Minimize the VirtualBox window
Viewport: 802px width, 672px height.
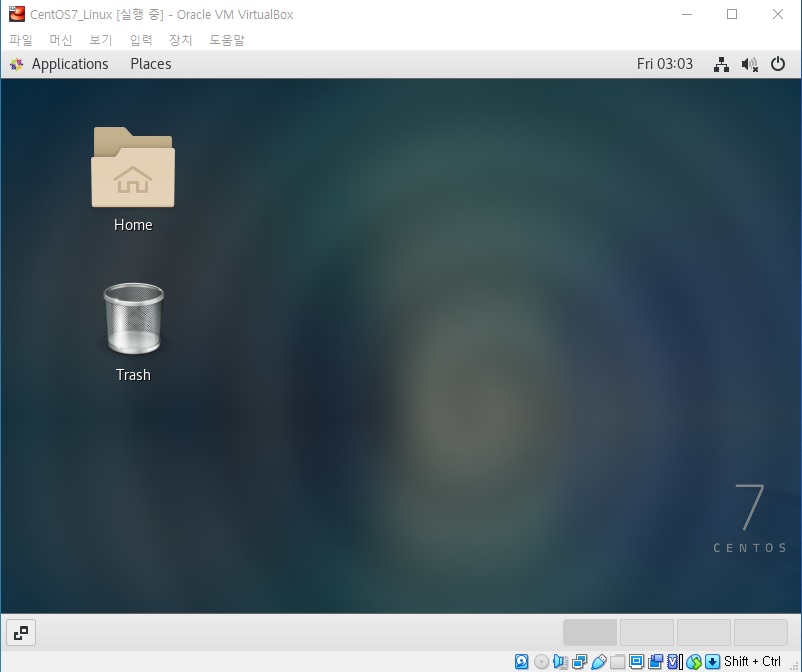[687, 14]
